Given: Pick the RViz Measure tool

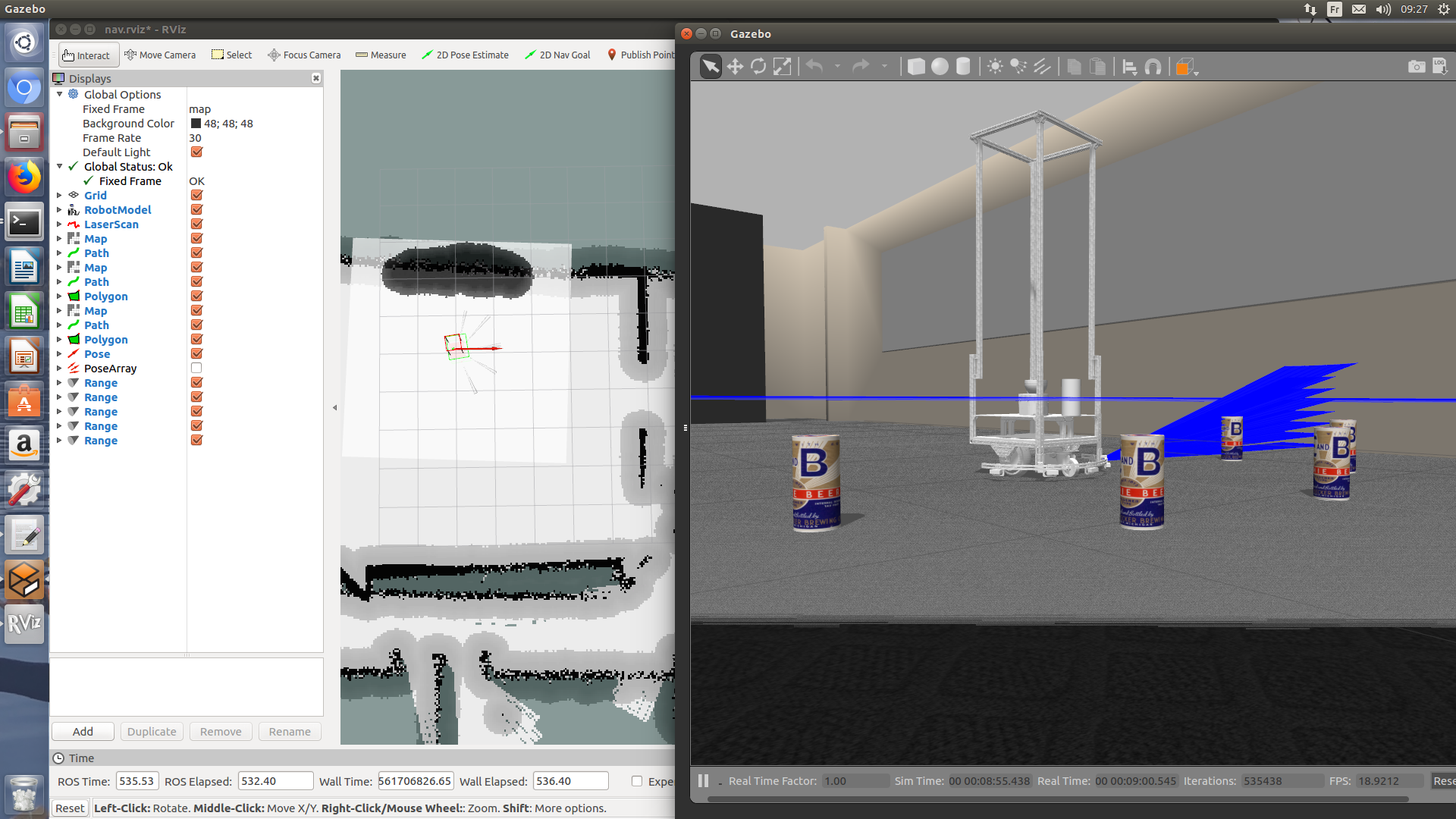Looking at the screenshot, I should coord(381,55).
